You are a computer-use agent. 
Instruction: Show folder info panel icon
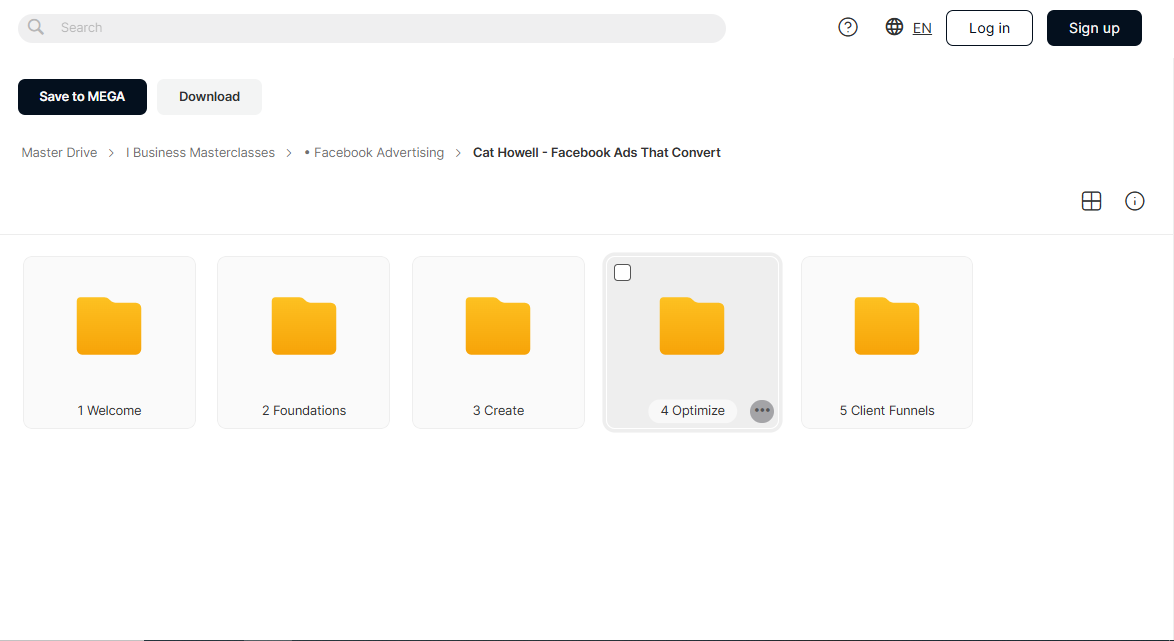pos(1134,201)
